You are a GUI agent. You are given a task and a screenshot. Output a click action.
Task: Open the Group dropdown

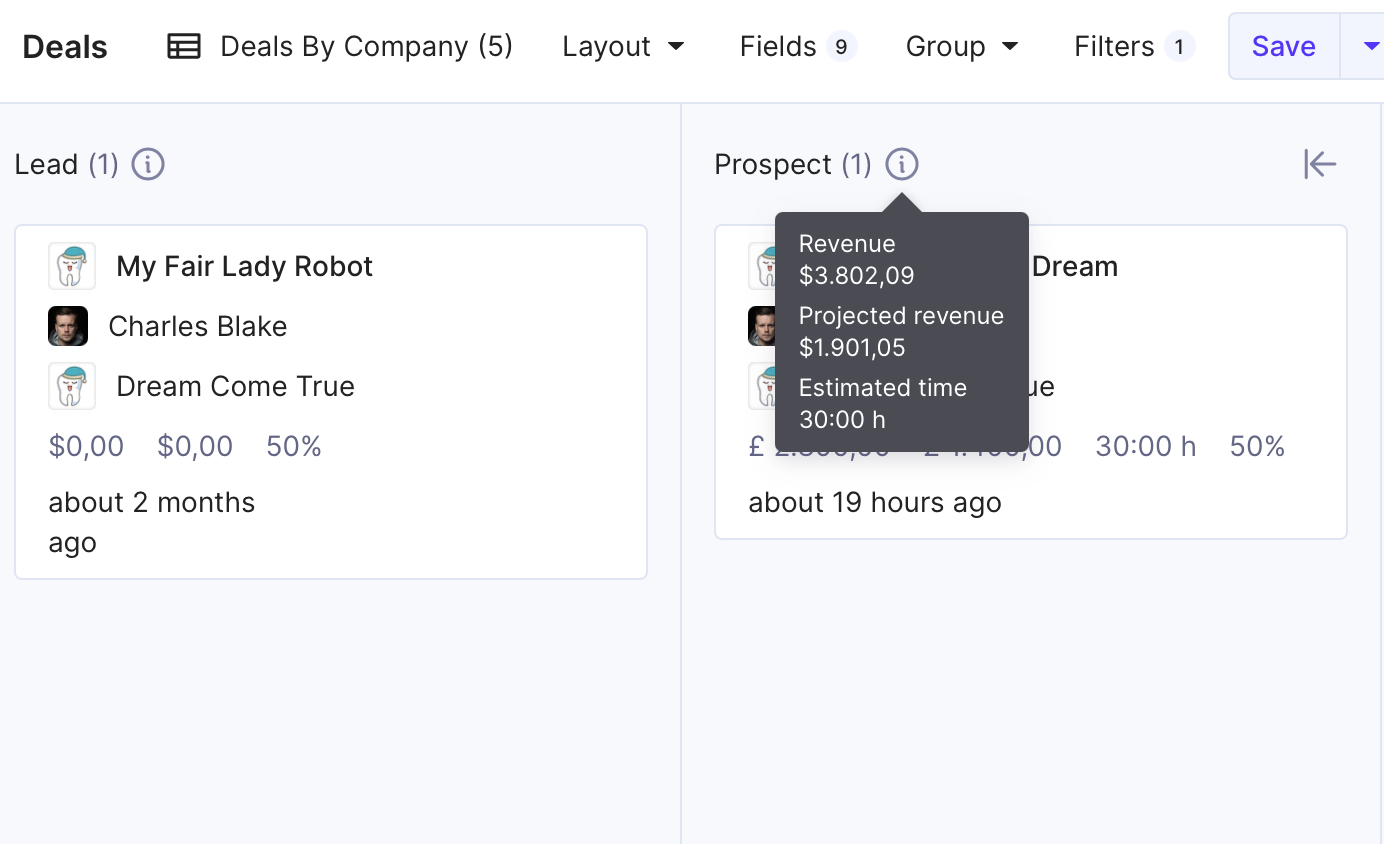coord(962,46)
